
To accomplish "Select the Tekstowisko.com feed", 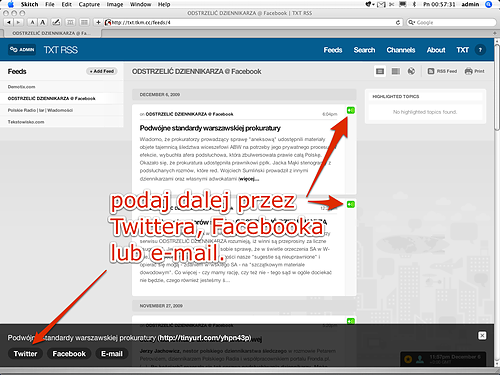I will click(26, 122).
